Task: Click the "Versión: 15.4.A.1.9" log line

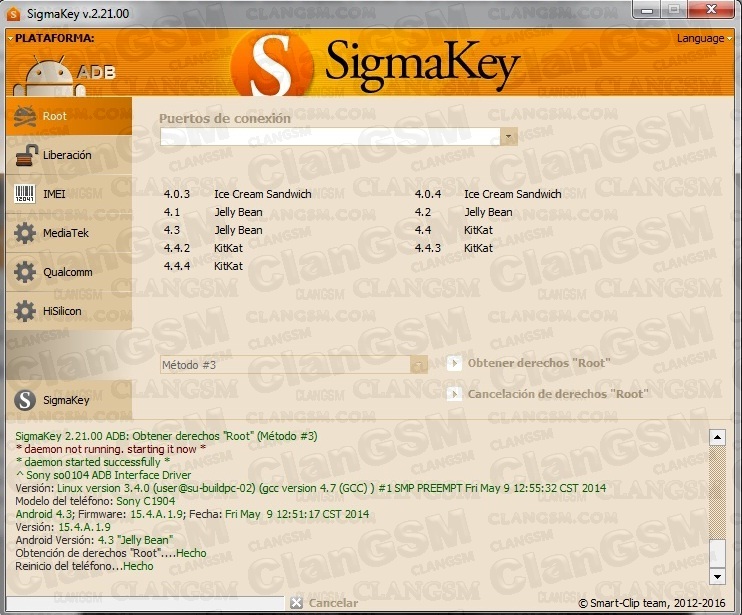Action: click(x=63, y=527)
